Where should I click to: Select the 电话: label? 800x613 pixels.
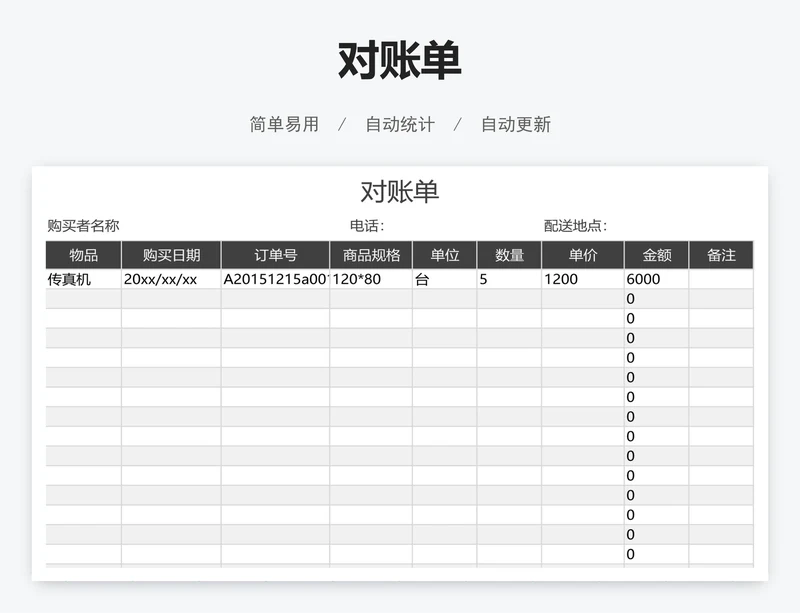367,226
